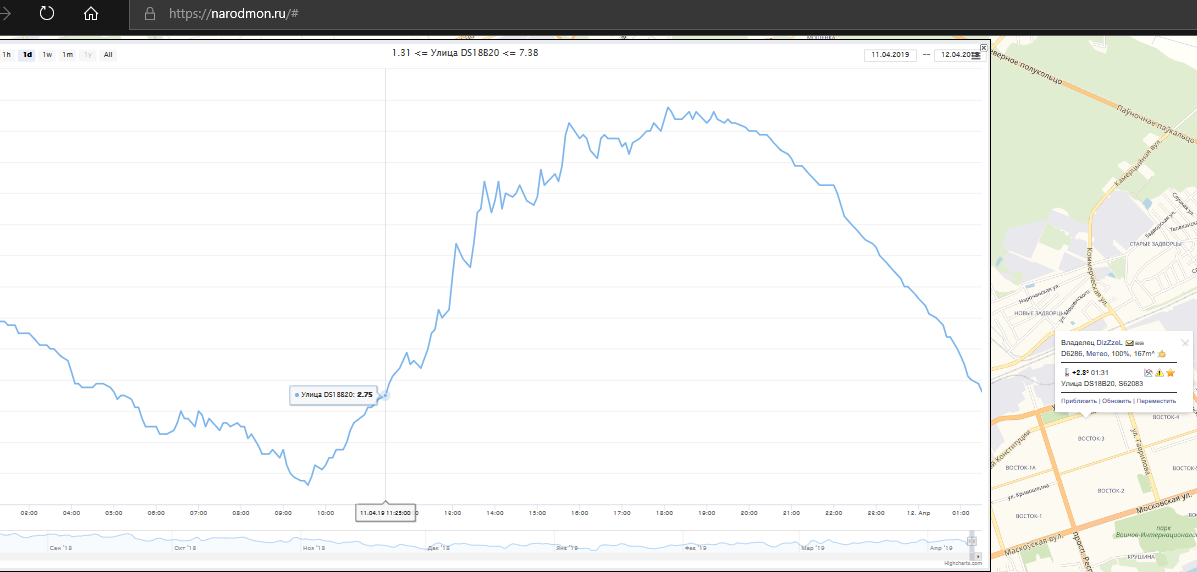Click the Метео link in device info
The image size is (1197, 572).
[1096, 354]
